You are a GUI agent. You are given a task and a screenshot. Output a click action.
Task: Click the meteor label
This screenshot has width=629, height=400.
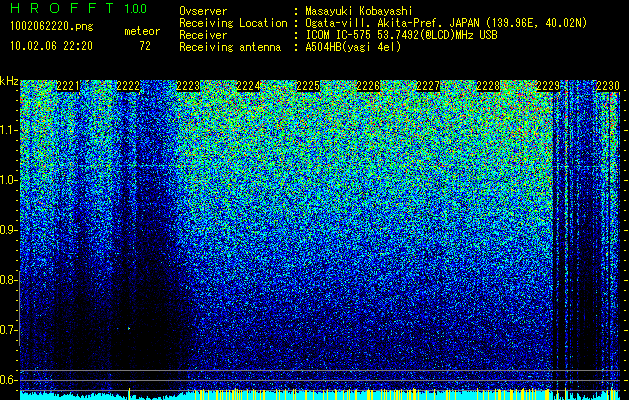pos(142,31)
